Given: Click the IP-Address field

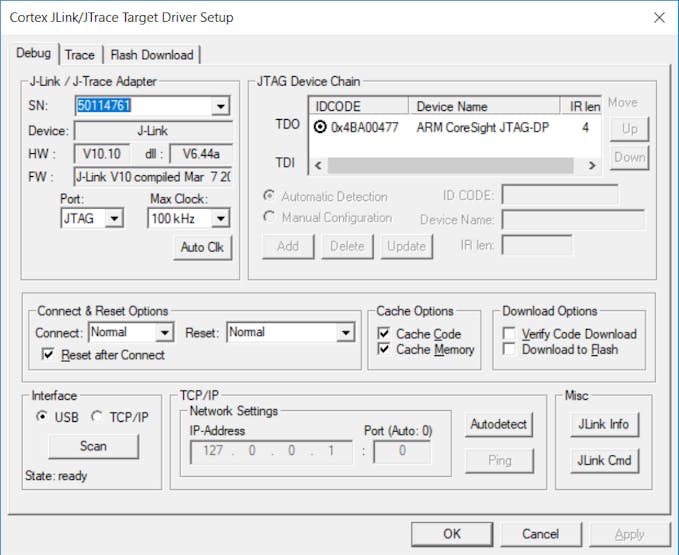Looking at the screenshot, I should tap(272, 452).
